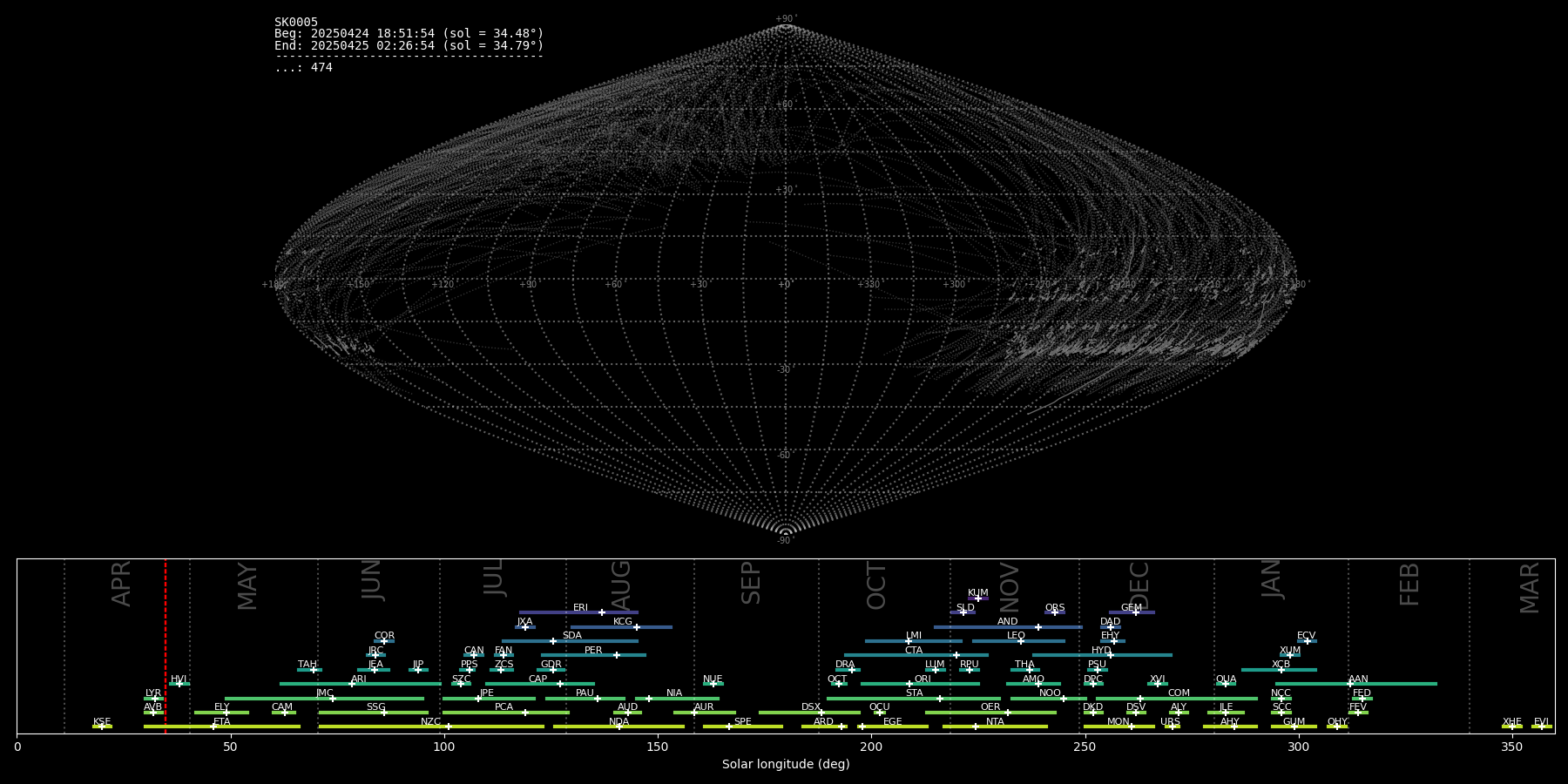Select the OER shower label
Viewport: 1568px width, 784px height.
pyautogui.click(x=990, y=707)
